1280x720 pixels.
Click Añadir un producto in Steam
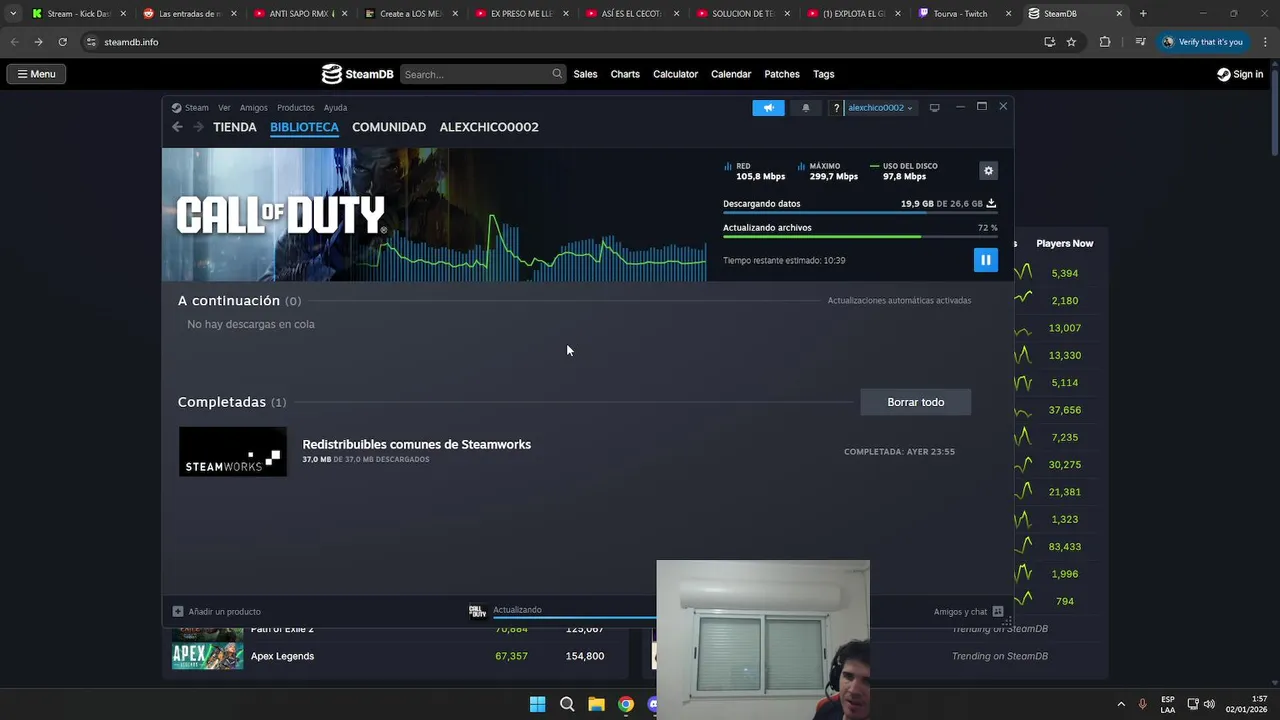(217, 611)
